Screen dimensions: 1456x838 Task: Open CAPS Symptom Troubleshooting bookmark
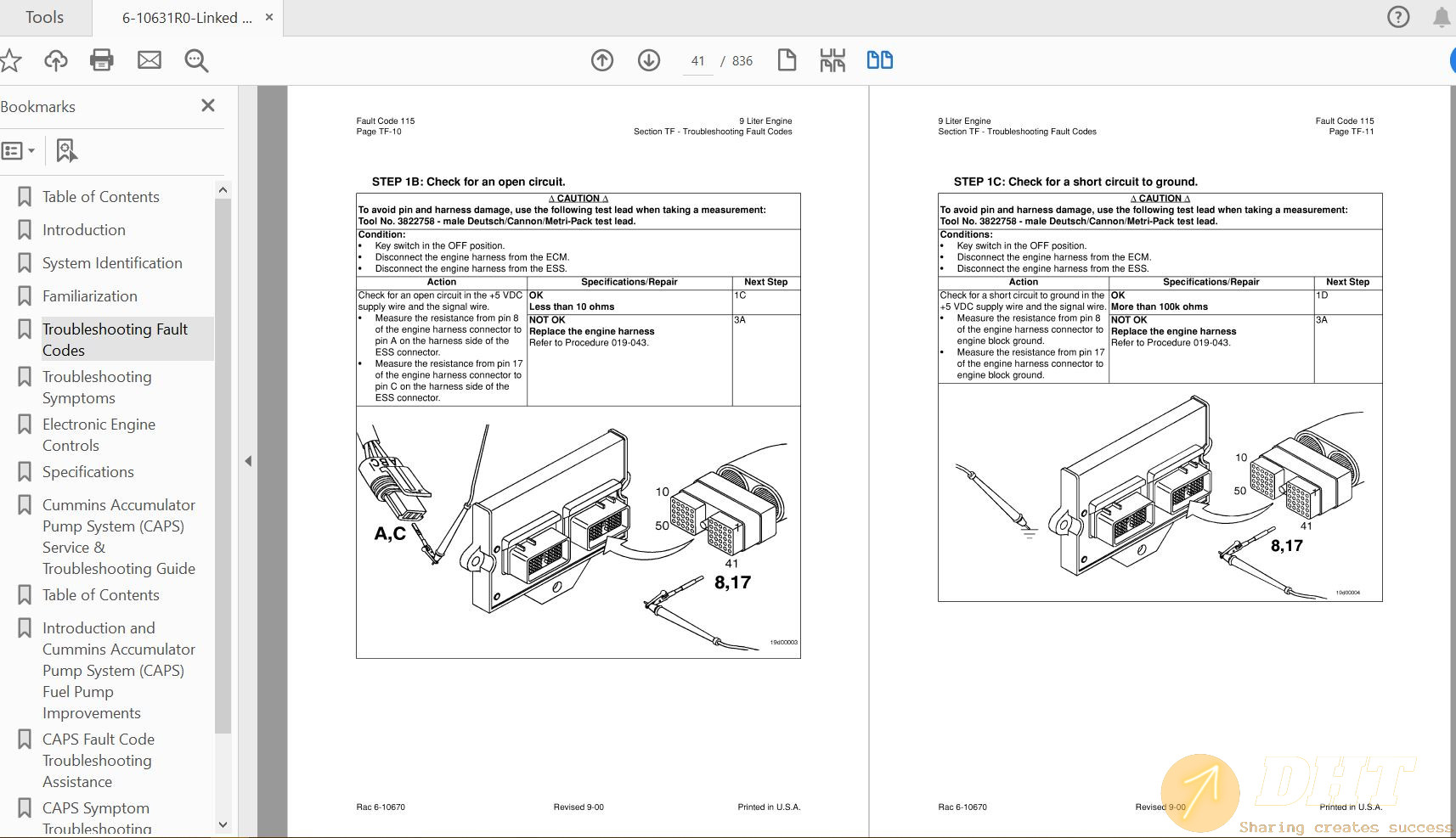96,818
